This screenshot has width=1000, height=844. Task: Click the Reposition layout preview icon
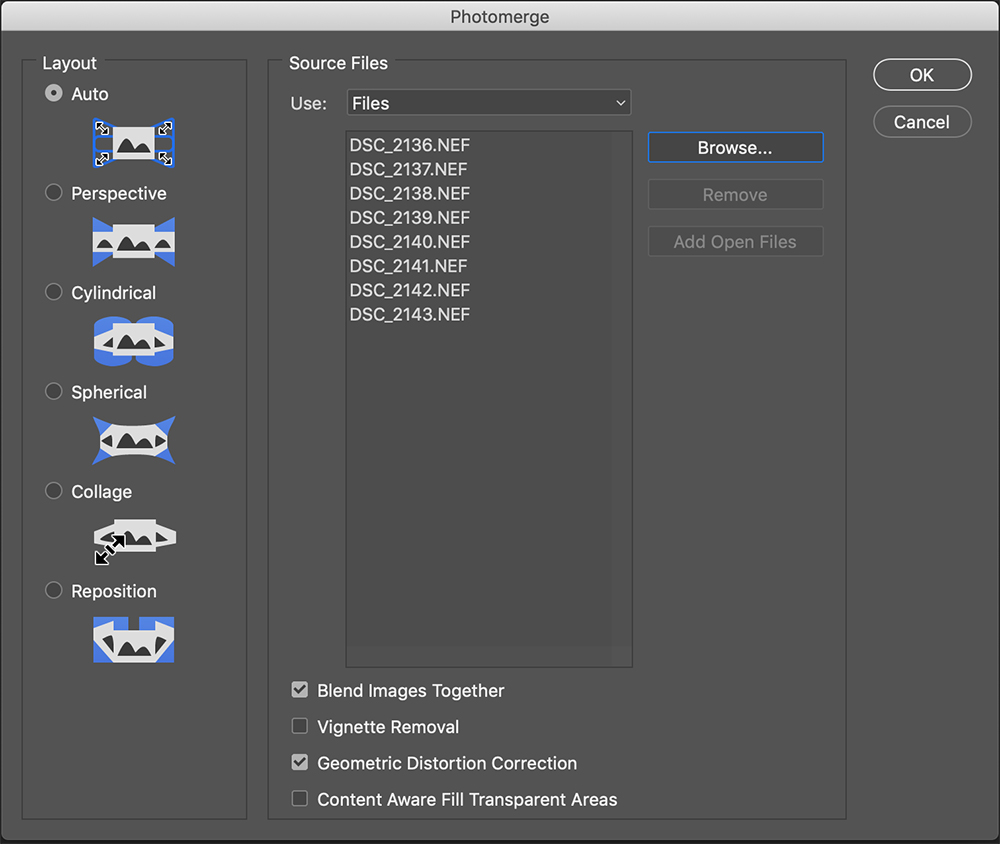133,639
